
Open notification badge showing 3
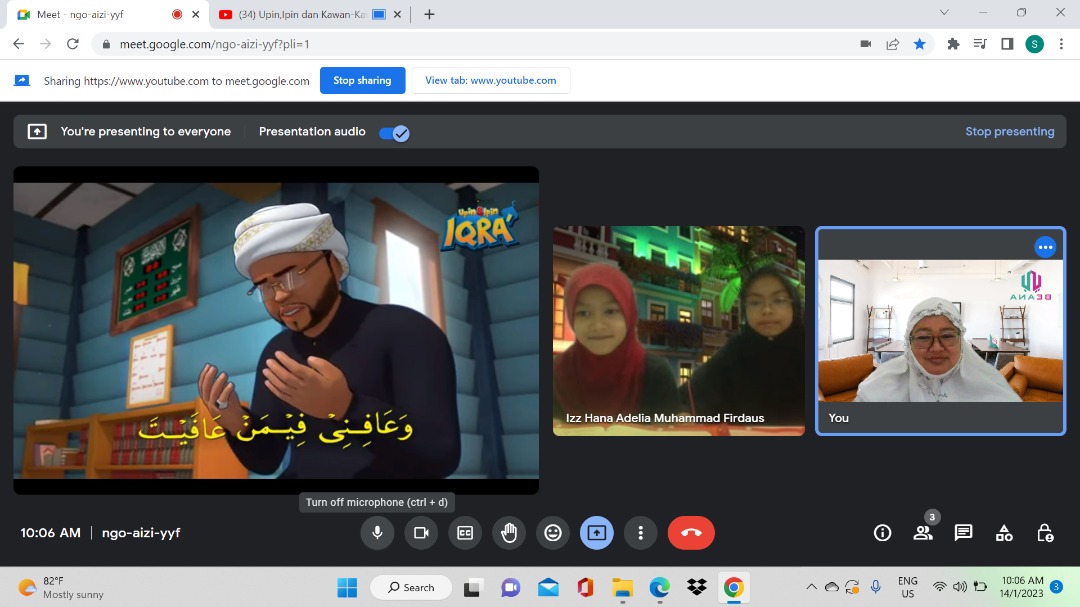click(x=1057, y=587)
